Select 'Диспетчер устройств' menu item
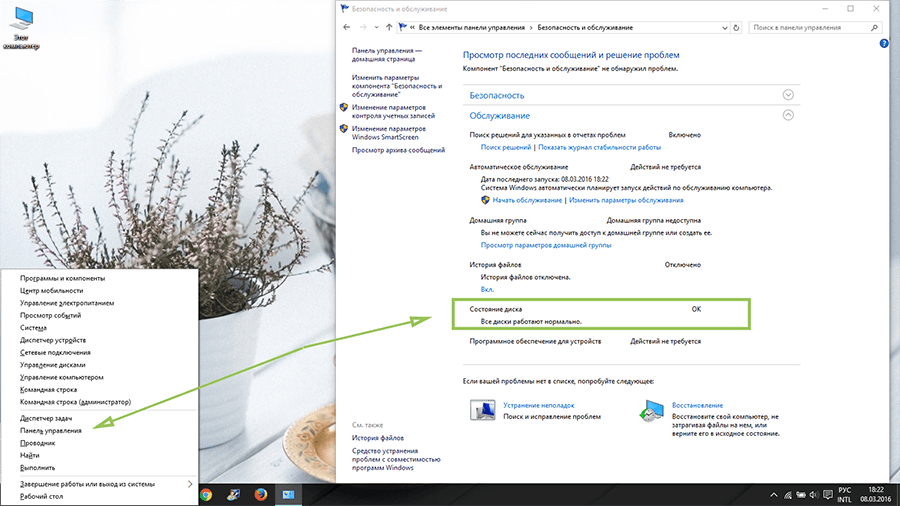The image size is (900, 506). pyautogui.click(x=100, y=340)
